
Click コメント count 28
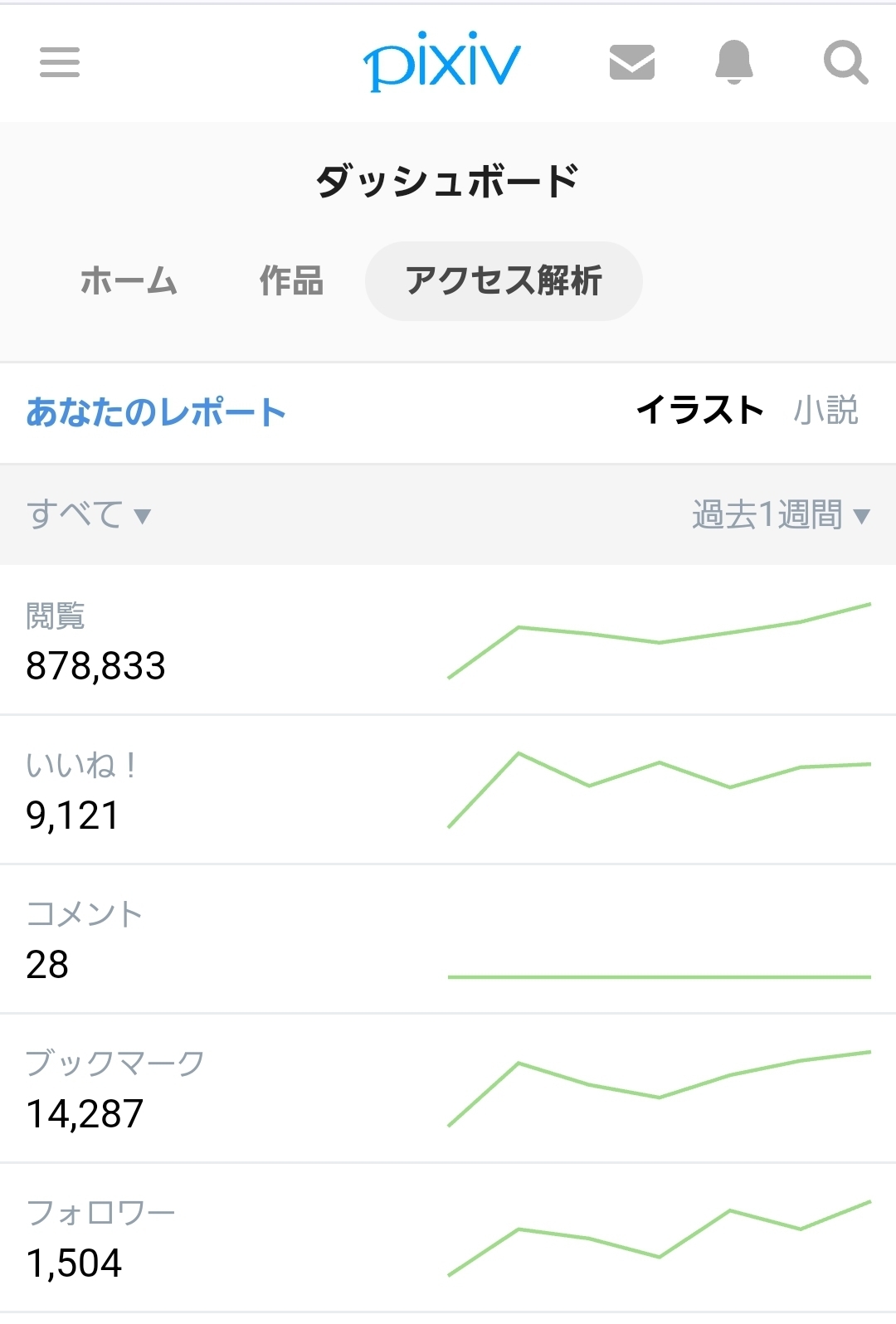coord(47,965)
